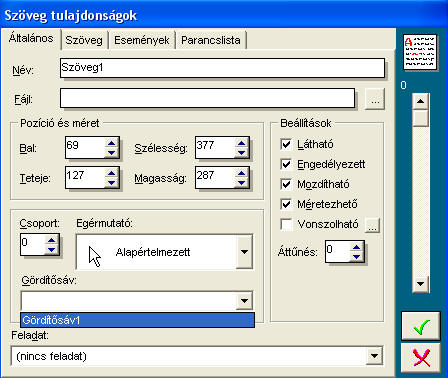Increase the Csoport value
This screenshot has height=378, width=448.
pyautogui.click(x=51, y=240)
